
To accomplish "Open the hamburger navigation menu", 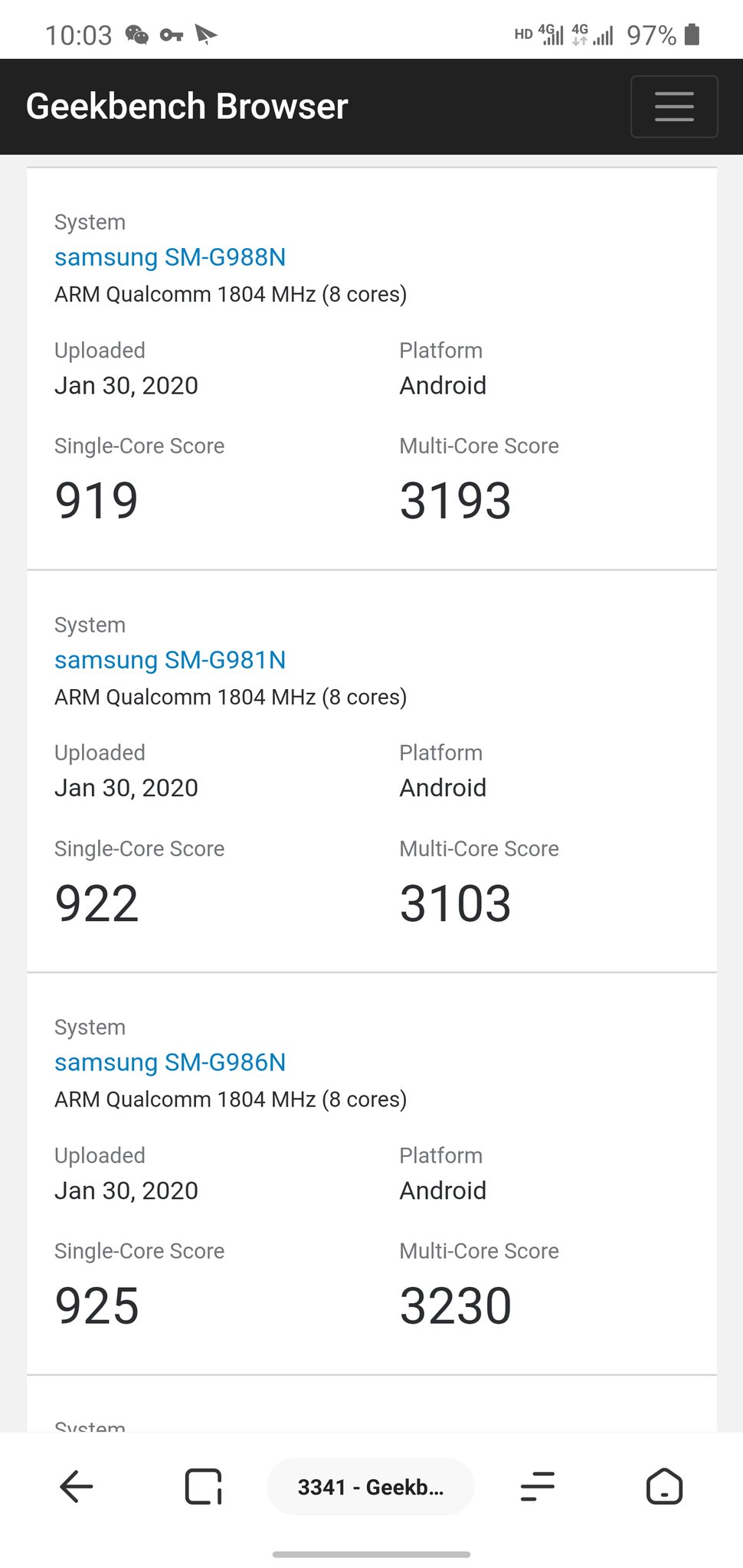I will coord(674,106).
